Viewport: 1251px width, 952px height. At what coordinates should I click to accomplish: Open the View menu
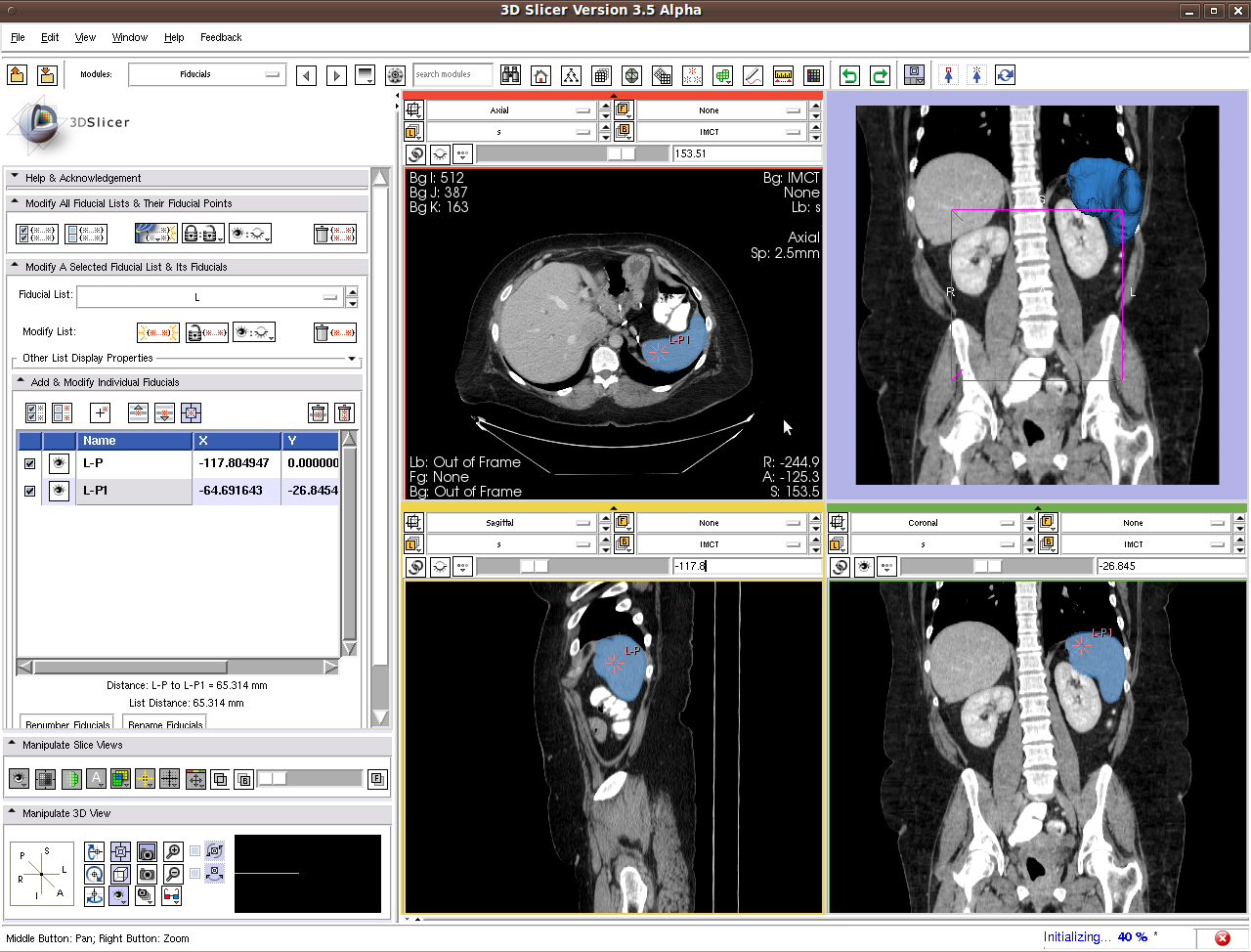pyautogui.click(x=85, y=37)
